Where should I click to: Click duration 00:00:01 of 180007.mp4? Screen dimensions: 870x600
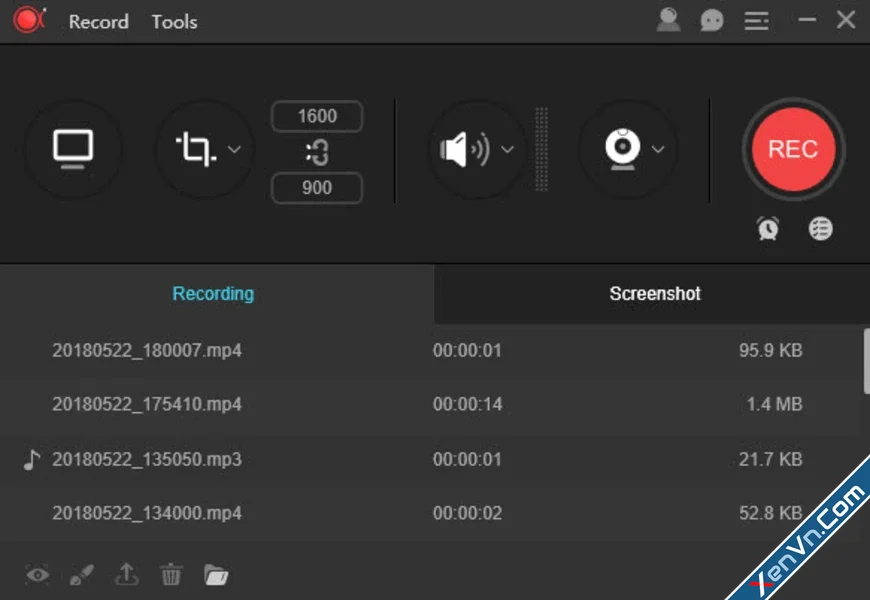pyautogui.click(x=467, y=350)
